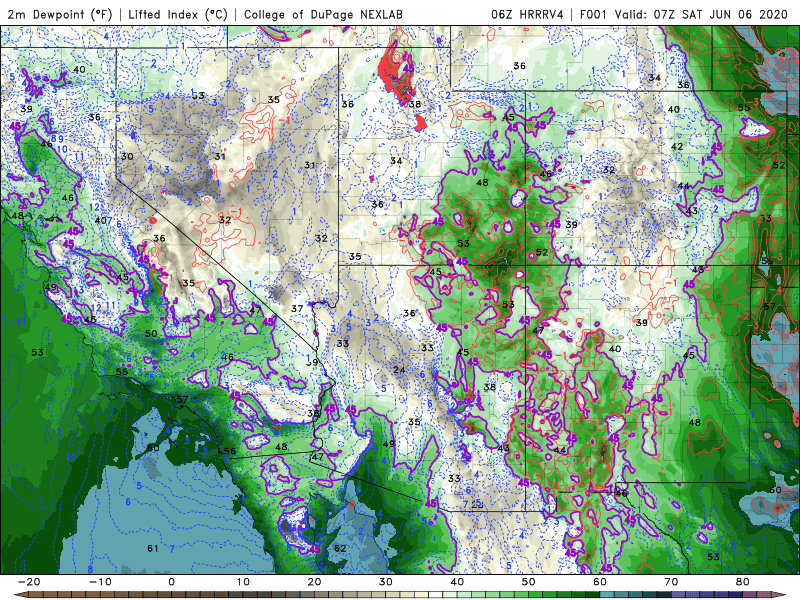Viewport: 800px width, 600px height.
Task: Click the dewpoint value 30 on the map
Action: click(x=127, y=157)
